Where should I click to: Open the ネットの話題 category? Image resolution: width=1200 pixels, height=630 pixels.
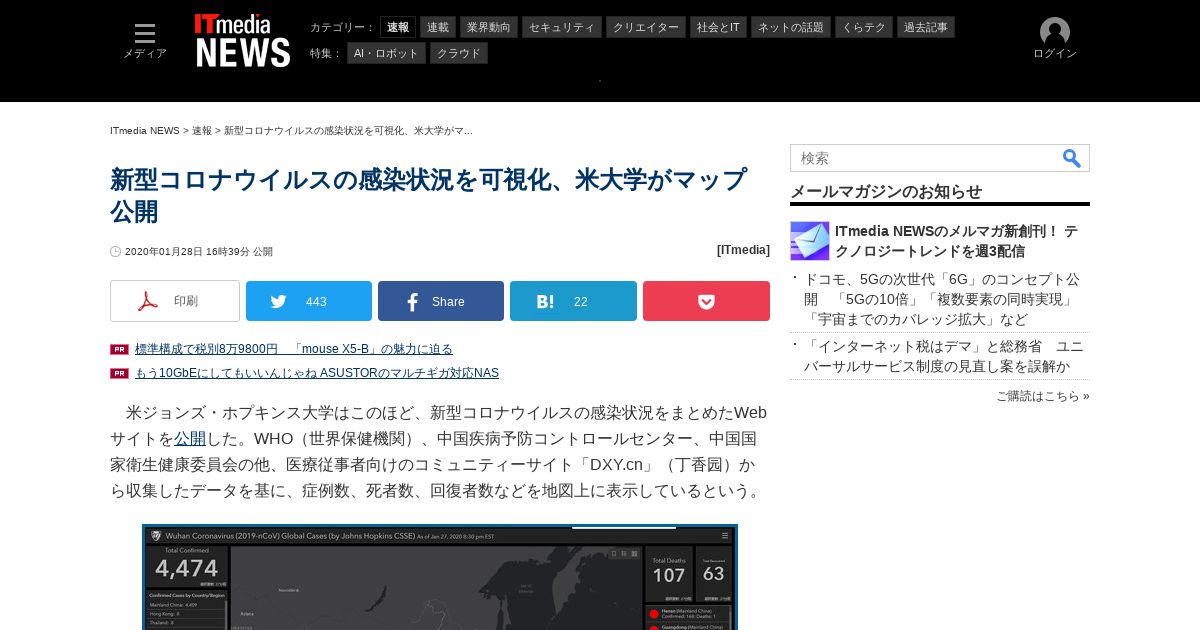pyautogui.click(x=791, y=27)
